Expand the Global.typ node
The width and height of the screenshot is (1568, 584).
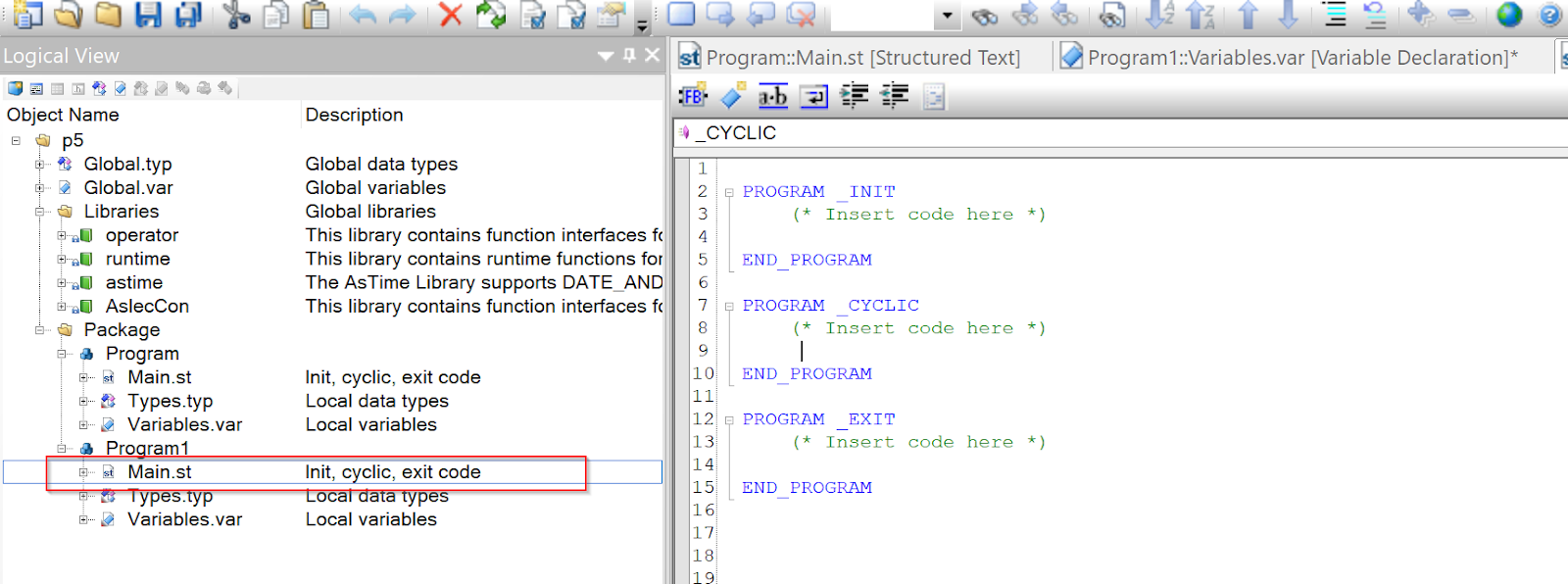(x=39, y=164)
